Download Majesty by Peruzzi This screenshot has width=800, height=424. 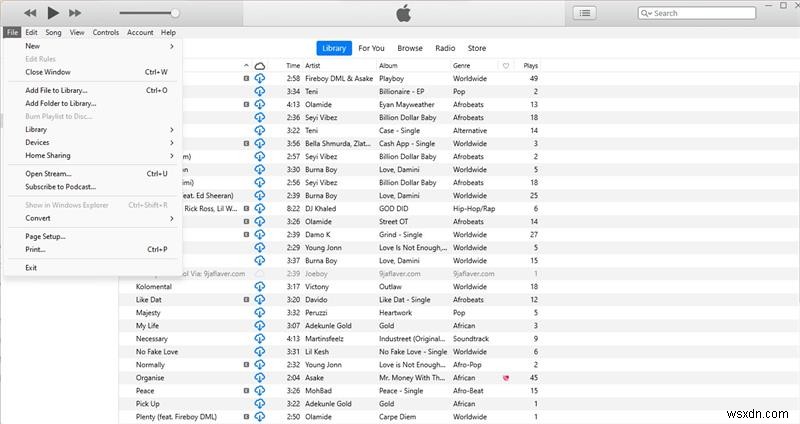[x=260, y=313]
